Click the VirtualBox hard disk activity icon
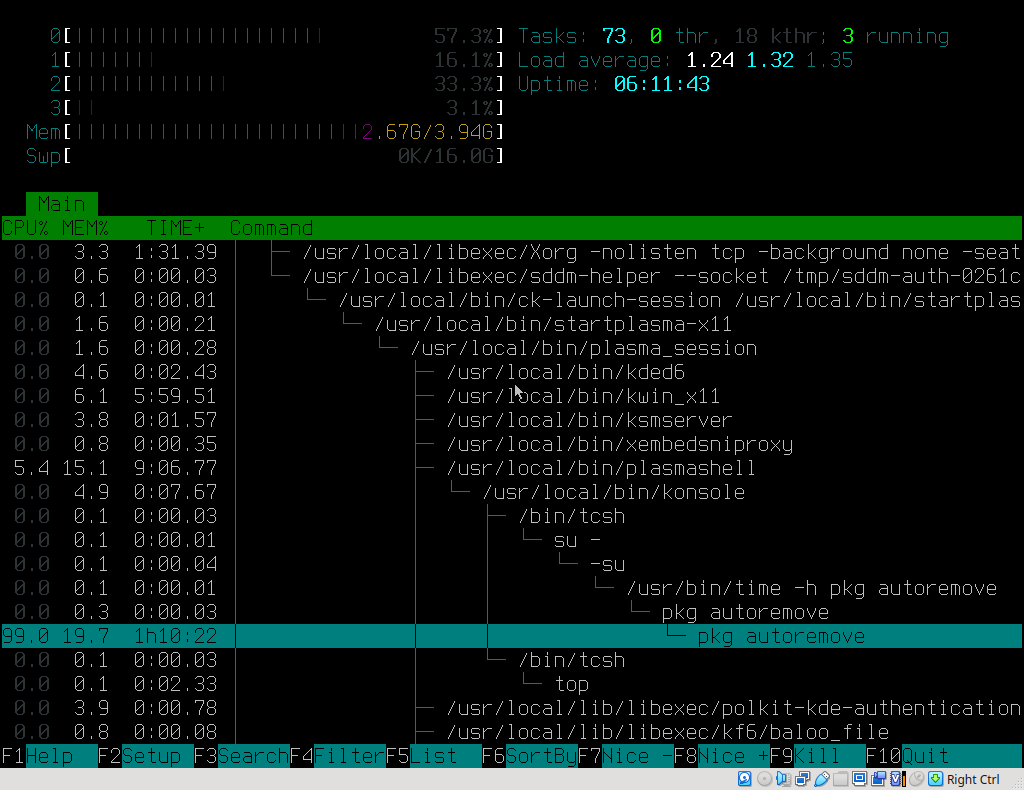This screenshot has width=1024, height=790. tap(744, 779)
